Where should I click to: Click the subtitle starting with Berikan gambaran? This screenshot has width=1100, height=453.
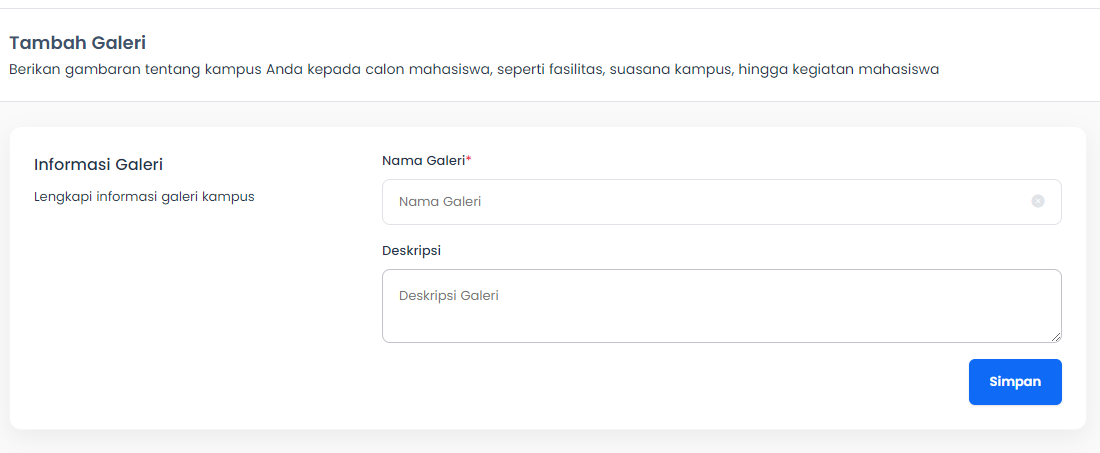click(474, 70)
